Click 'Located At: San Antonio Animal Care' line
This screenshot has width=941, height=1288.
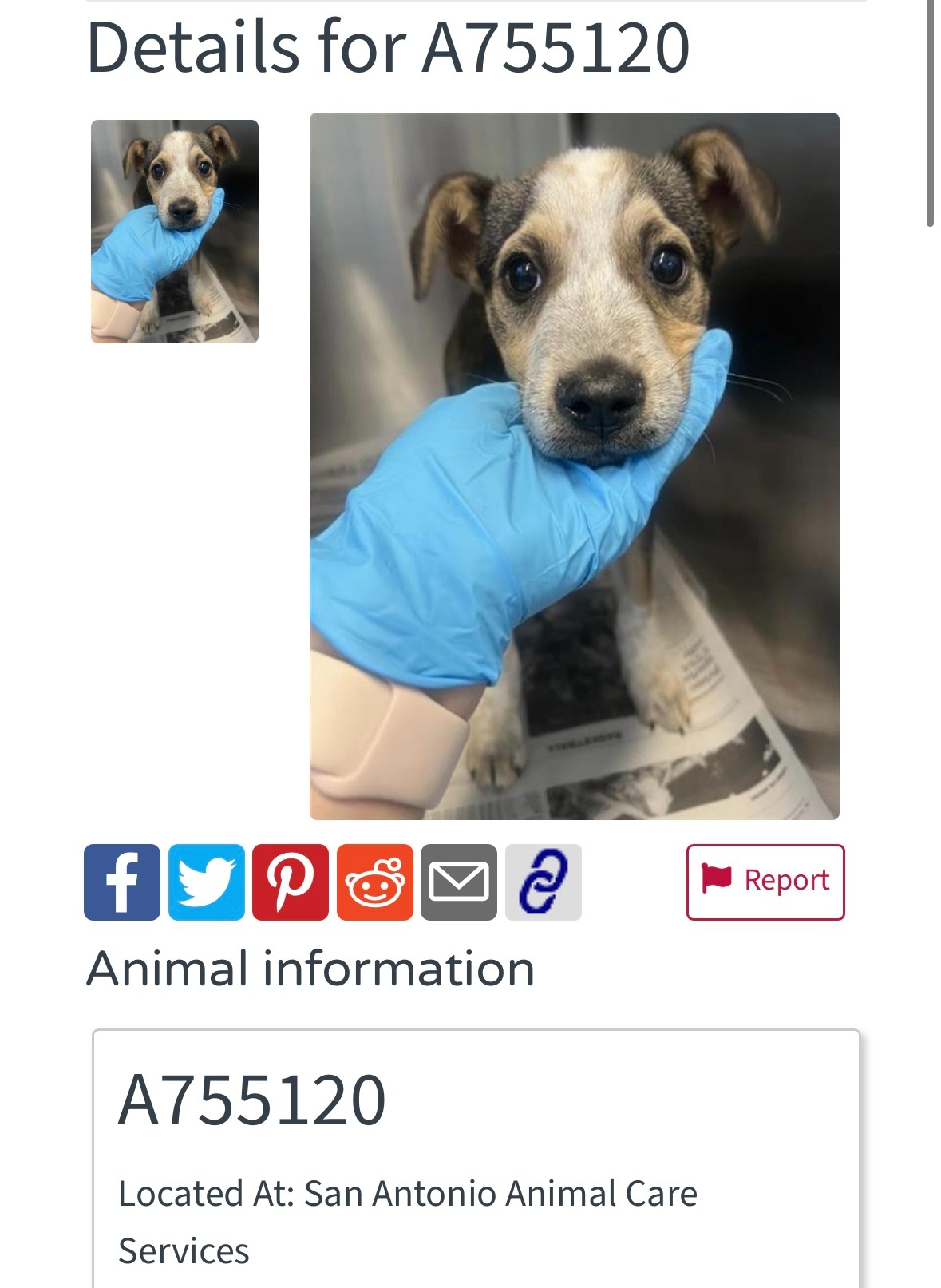tap(408, 1194)
